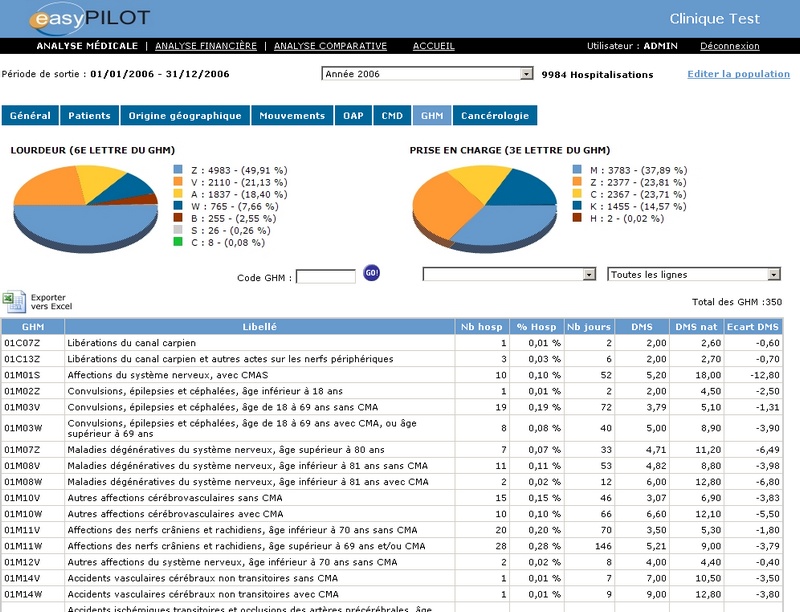Switch to the CMD tab
Image resolution: width=800 pixels, height=612 pixels.
(392, 115)
